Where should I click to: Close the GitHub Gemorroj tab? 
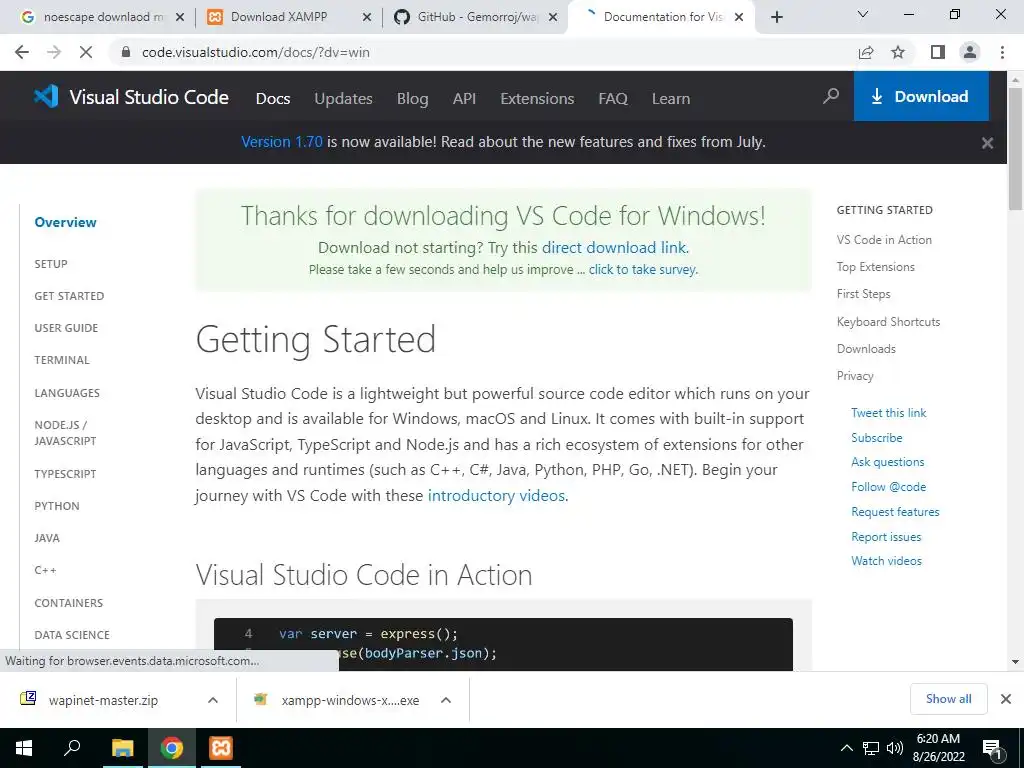click(553, 17)
